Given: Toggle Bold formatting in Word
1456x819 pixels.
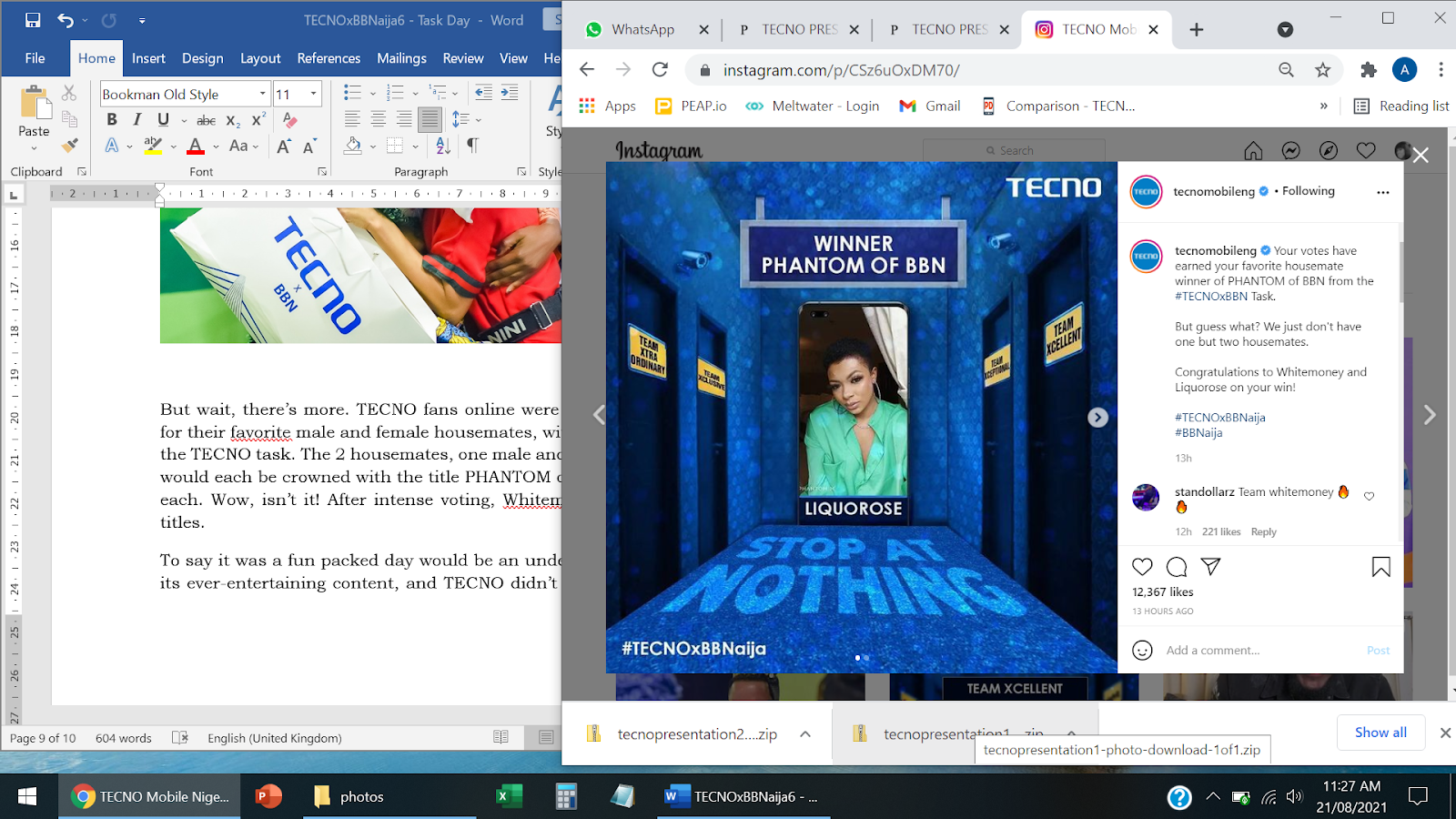Looking at the screenshot, I should pyautogui.click(x=112, y=119).
